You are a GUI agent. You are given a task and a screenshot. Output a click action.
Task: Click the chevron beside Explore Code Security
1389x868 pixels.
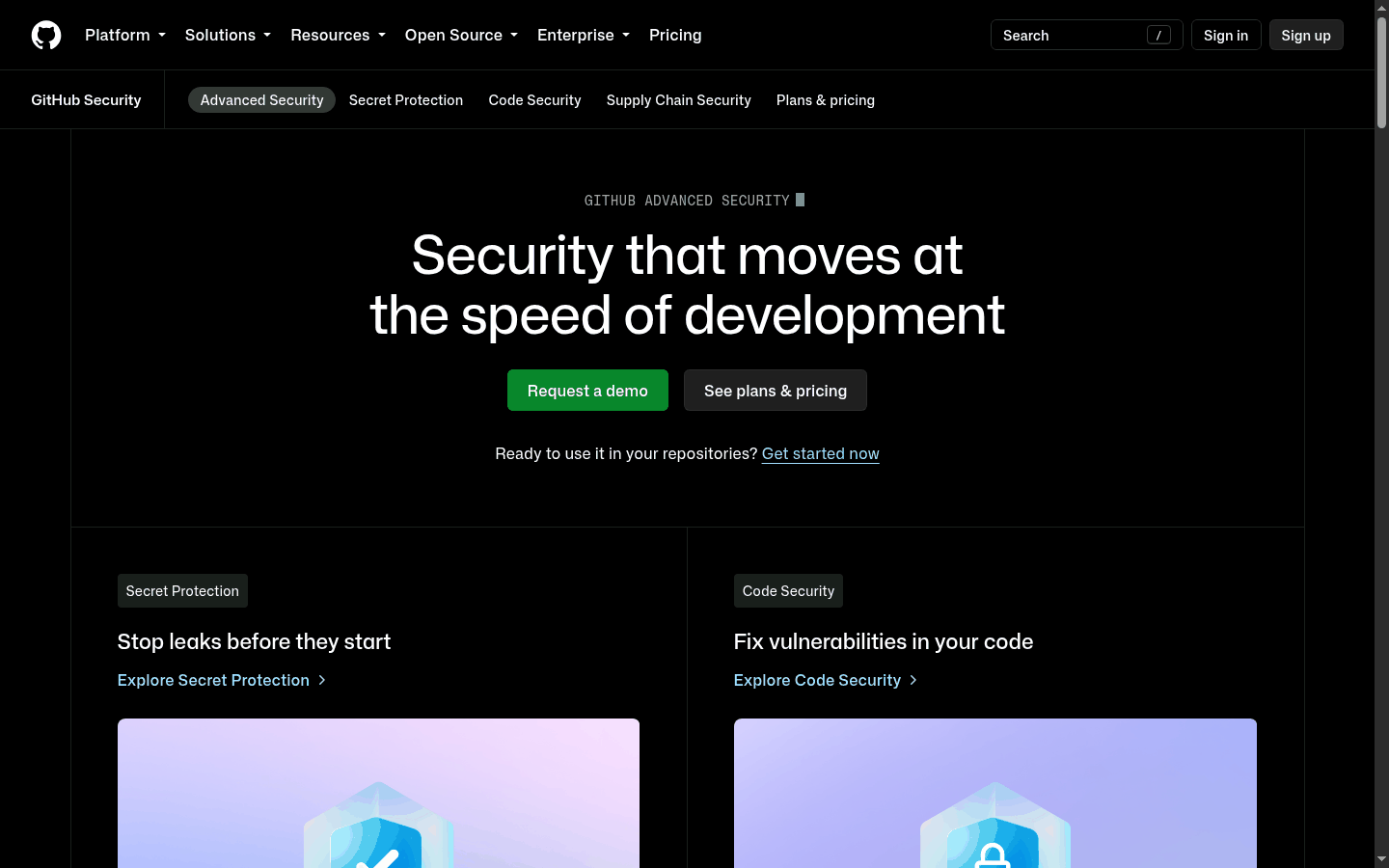point(913,680)
